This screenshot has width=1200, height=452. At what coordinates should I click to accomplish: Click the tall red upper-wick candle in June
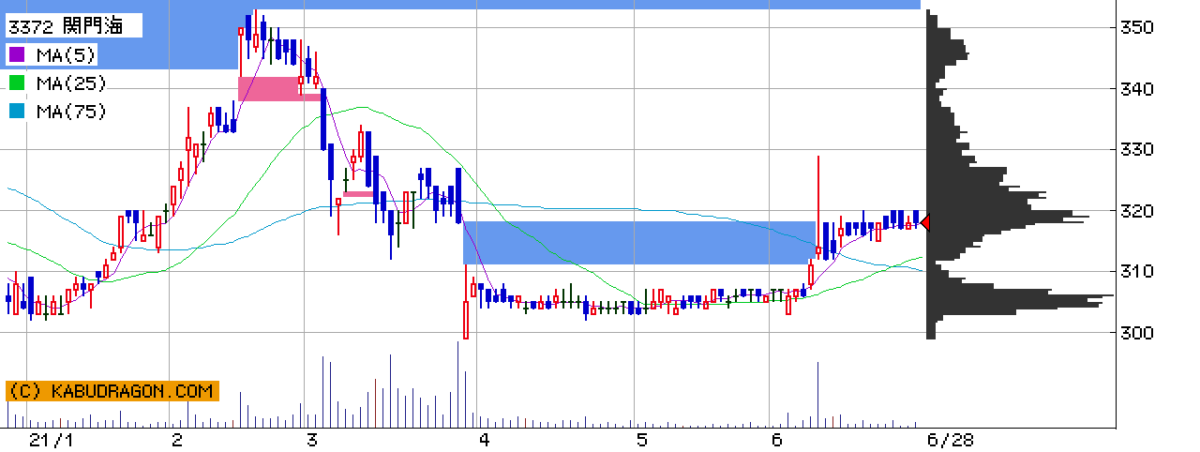(x=818, y=207)
